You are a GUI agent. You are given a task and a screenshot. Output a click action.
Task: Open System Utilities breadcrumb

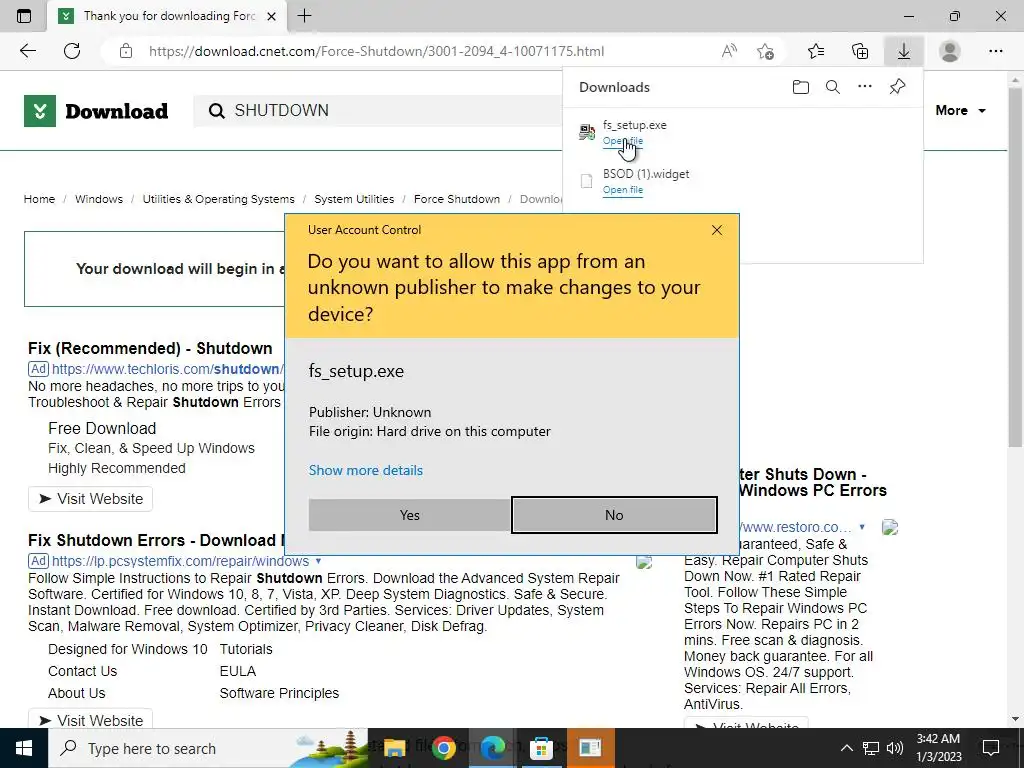point(354,199)
